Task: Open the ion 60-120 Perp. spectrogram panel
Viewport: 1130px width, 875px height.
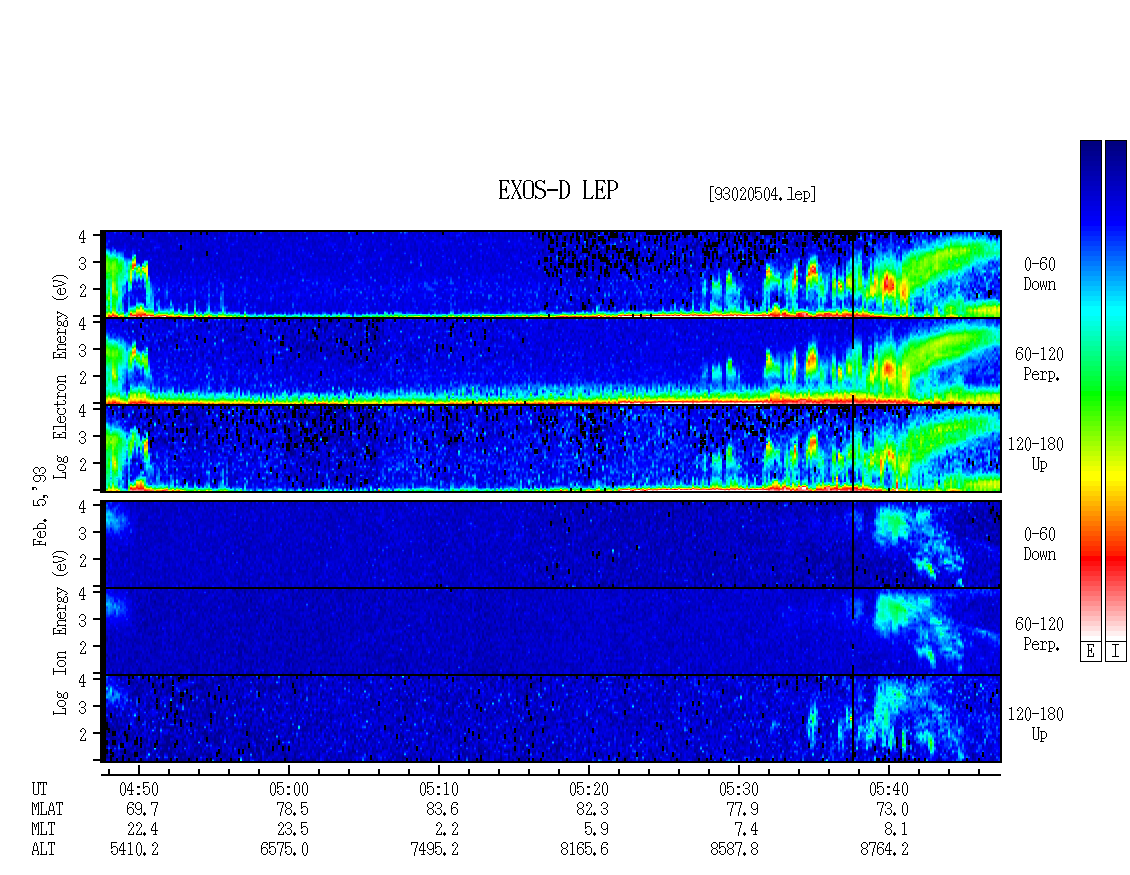Action: pos(553,631)
